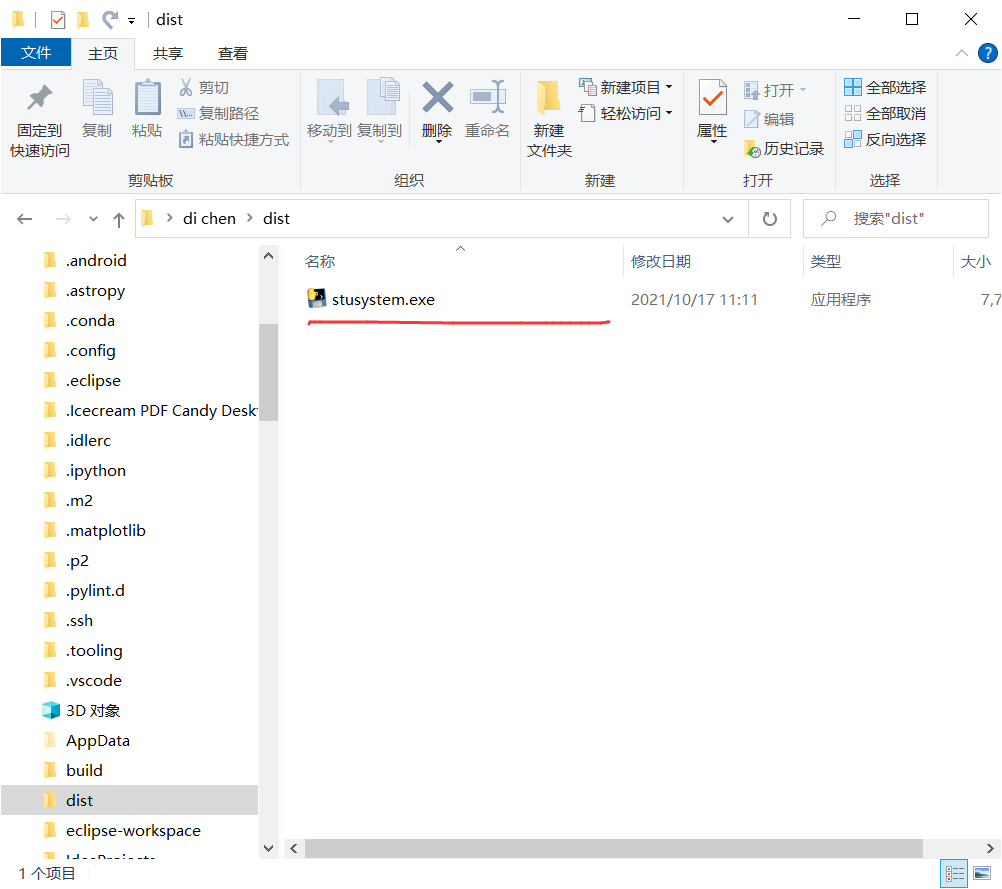The image size is (1002, 889).
Task: Open the File (文件) tab
Action: click(x=36, y=52)
